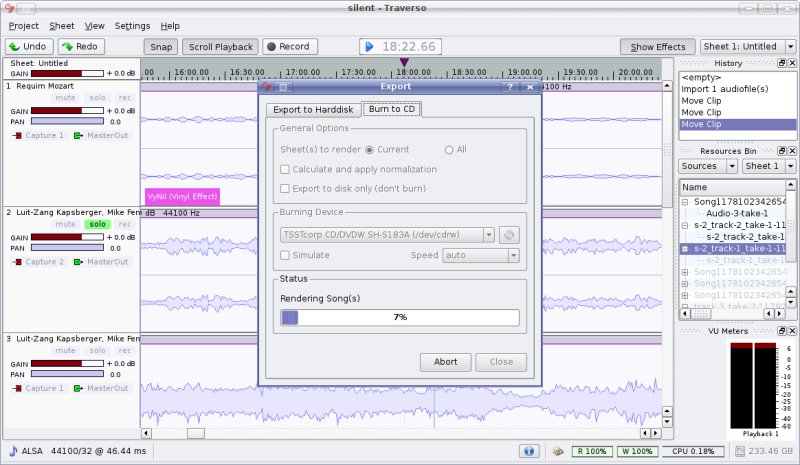
Task: Mute track 3 Luit-Zang Kapsberger
Action: [65, 351]
